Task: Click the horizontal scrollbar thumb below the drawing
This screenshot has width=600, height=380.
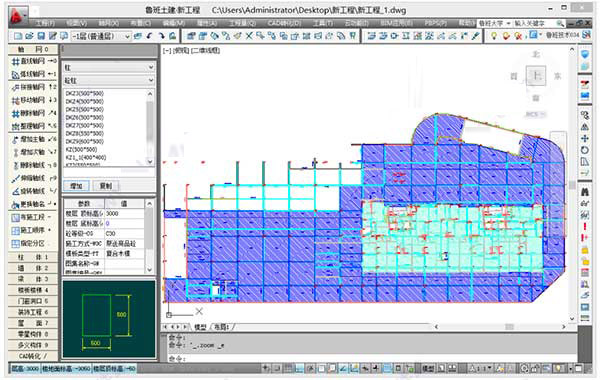Action: (509, 327)
